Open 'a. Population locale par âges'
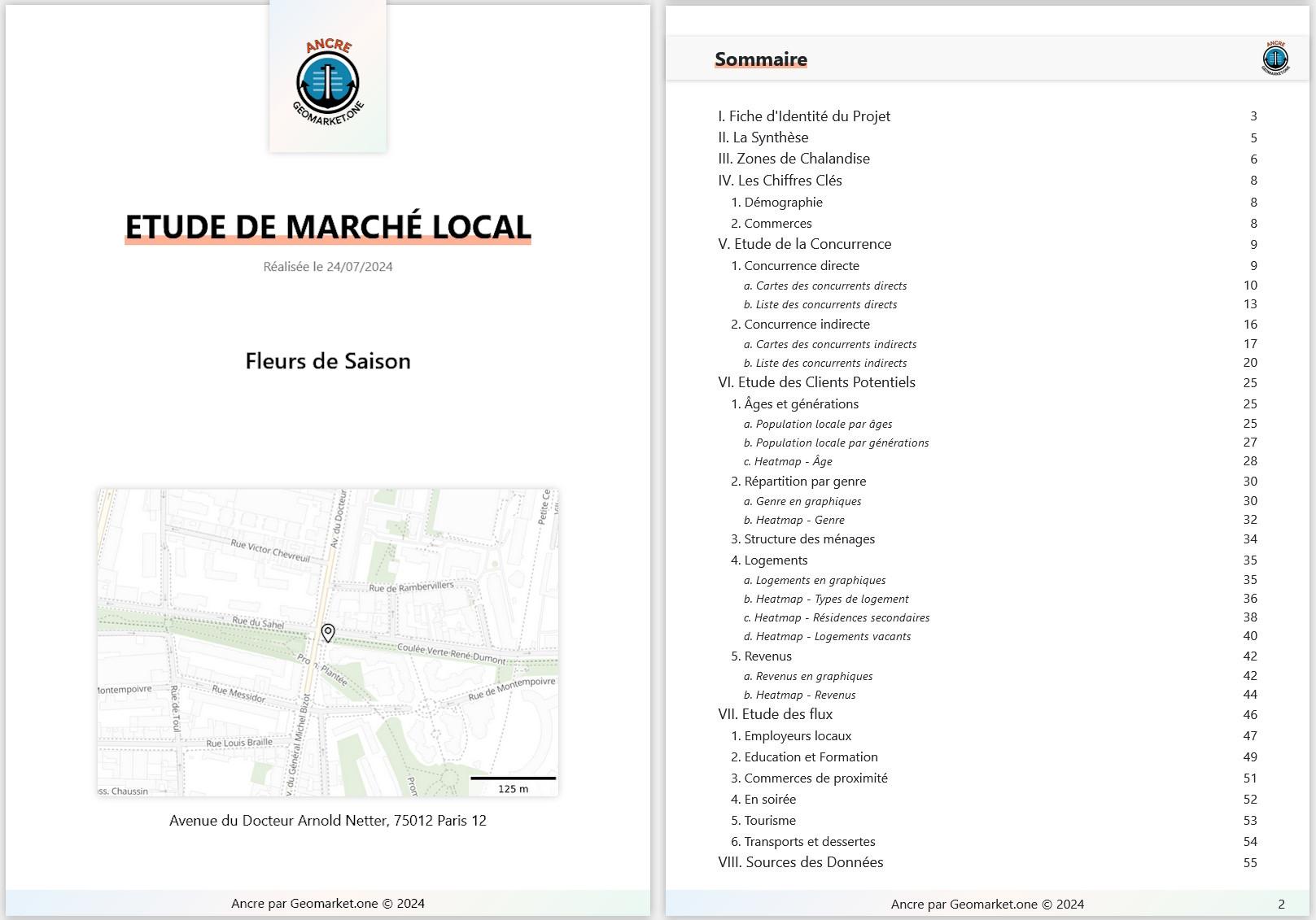The image size is (1316, 920). click(818, 424)
